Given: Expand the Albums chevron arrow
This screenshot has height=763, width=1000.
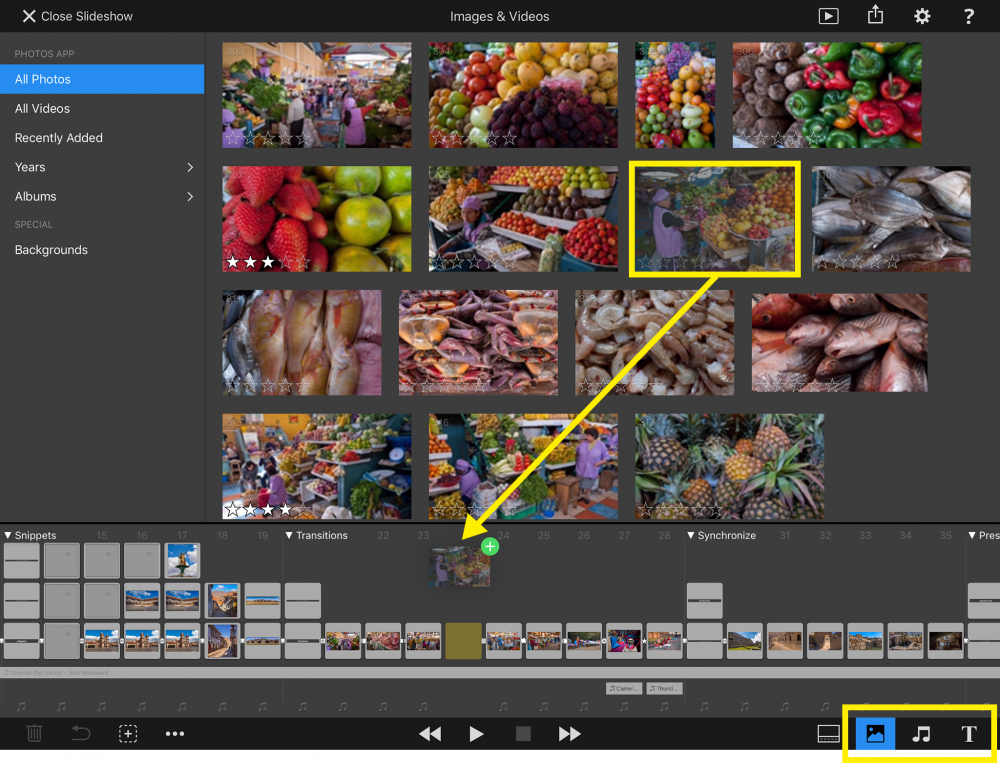Looking at the screenshot, I should coord(190,196).
